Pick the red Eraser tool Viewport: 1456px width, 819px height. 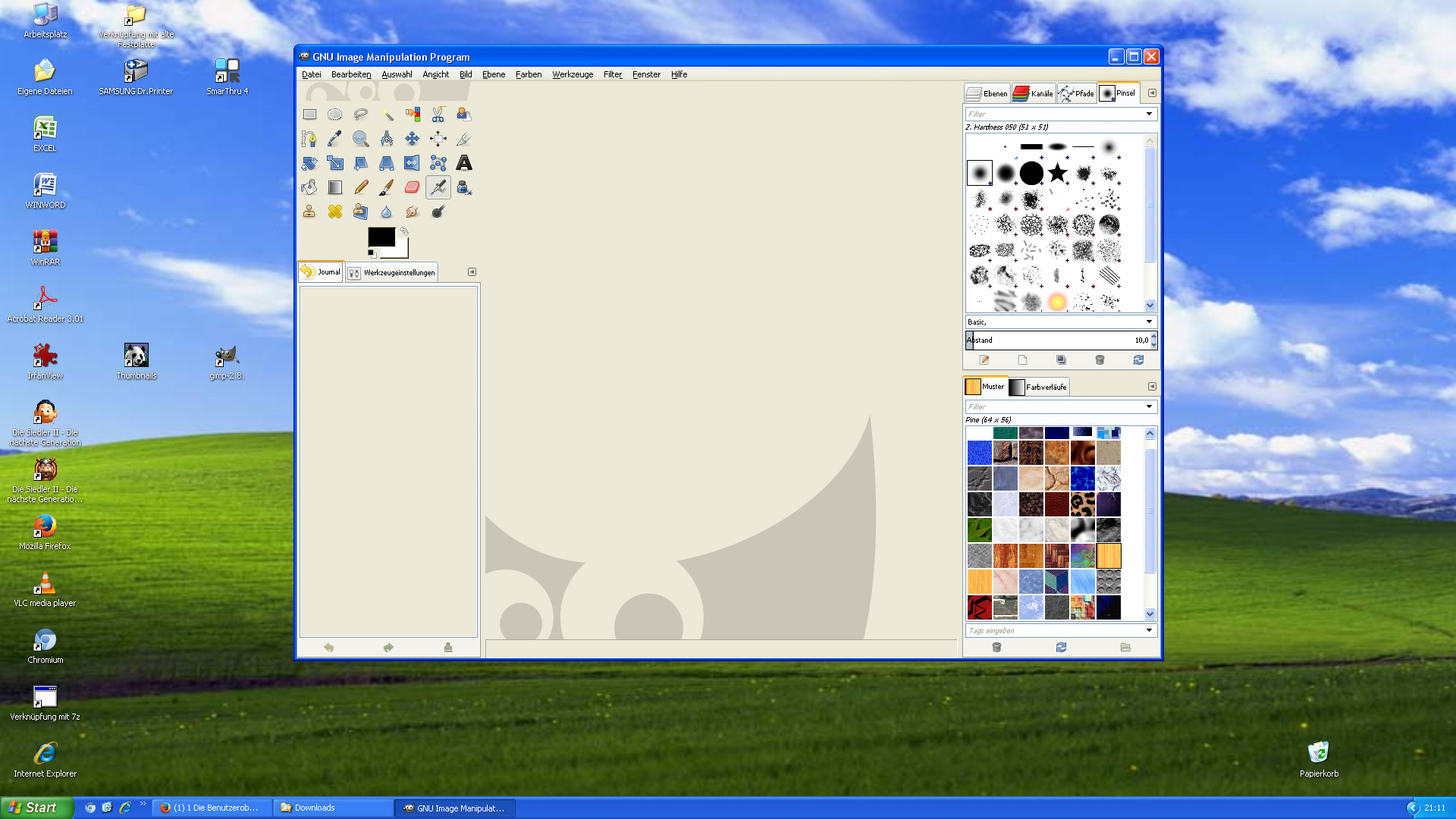(412, 187)
